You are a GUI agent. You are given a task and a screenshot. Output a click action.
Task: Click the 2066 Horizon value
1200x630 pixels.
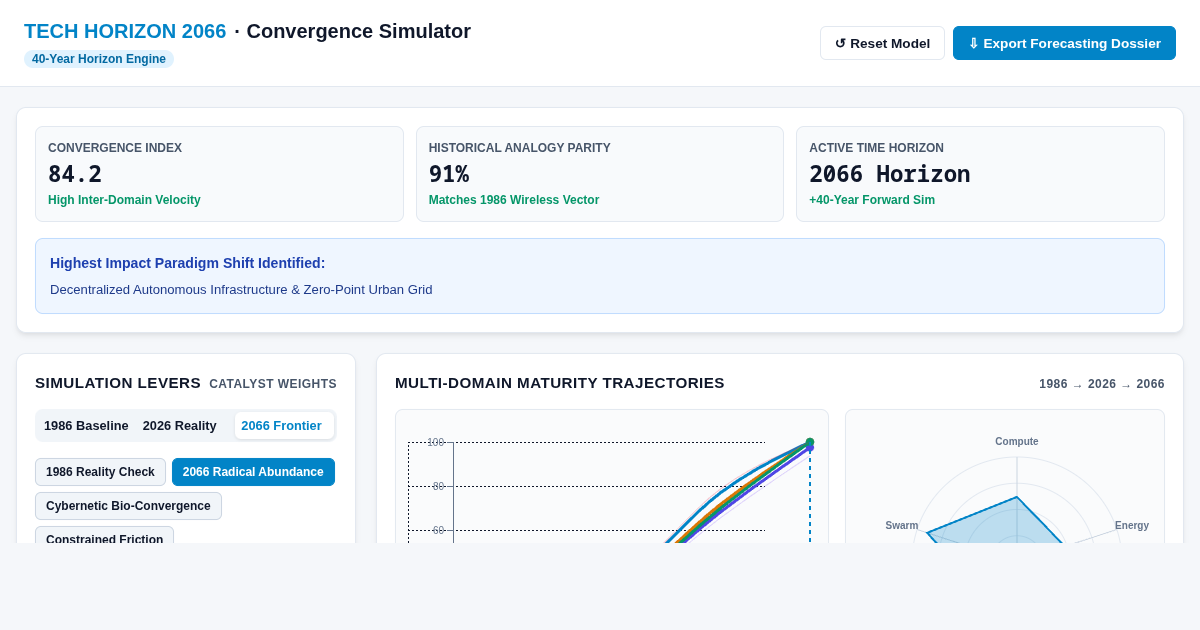(x=889, y=174)
